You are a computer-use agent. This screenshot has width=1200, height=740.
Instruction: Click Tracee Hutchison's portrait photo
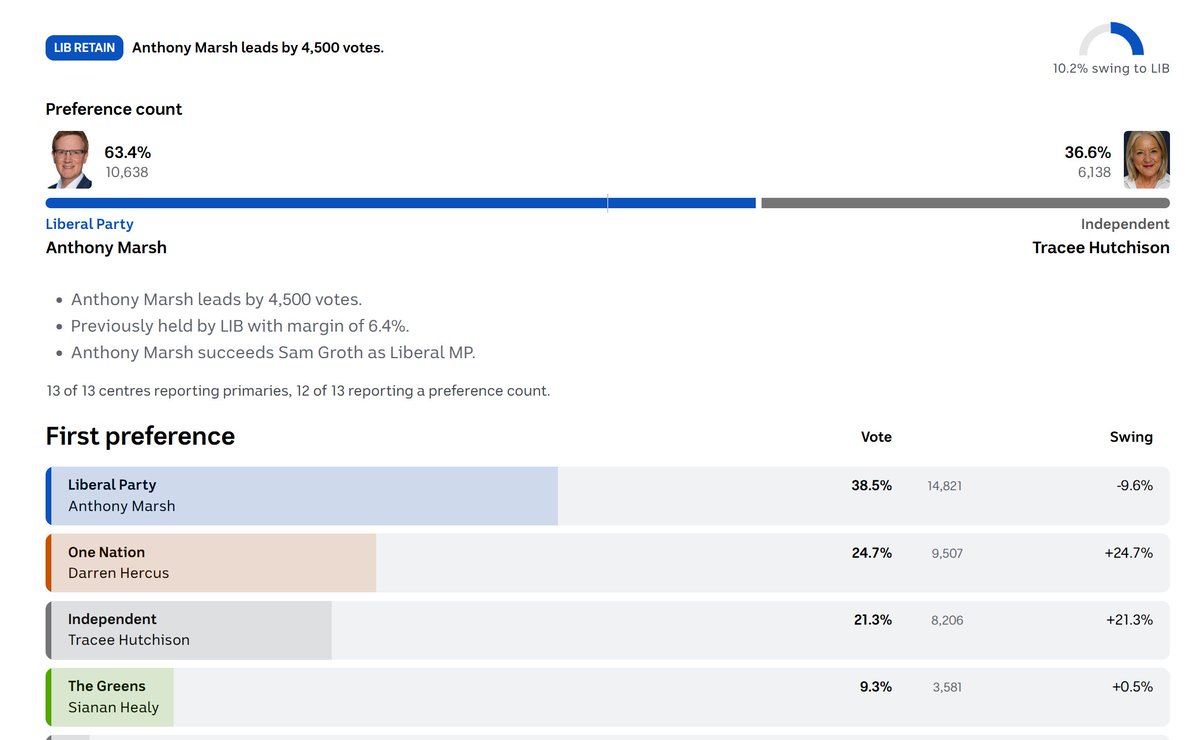(x=1146, y=160)
